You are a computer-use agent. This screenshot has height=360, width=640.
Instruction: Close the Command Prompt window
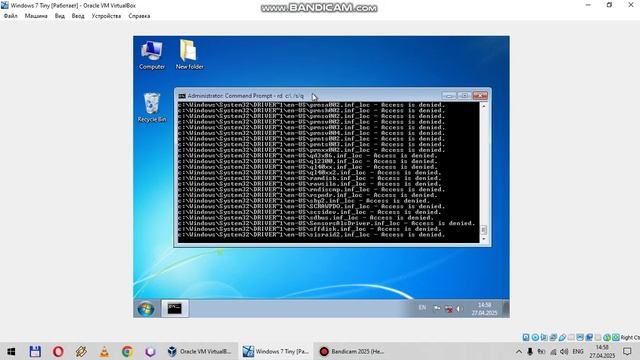point(480,96)
